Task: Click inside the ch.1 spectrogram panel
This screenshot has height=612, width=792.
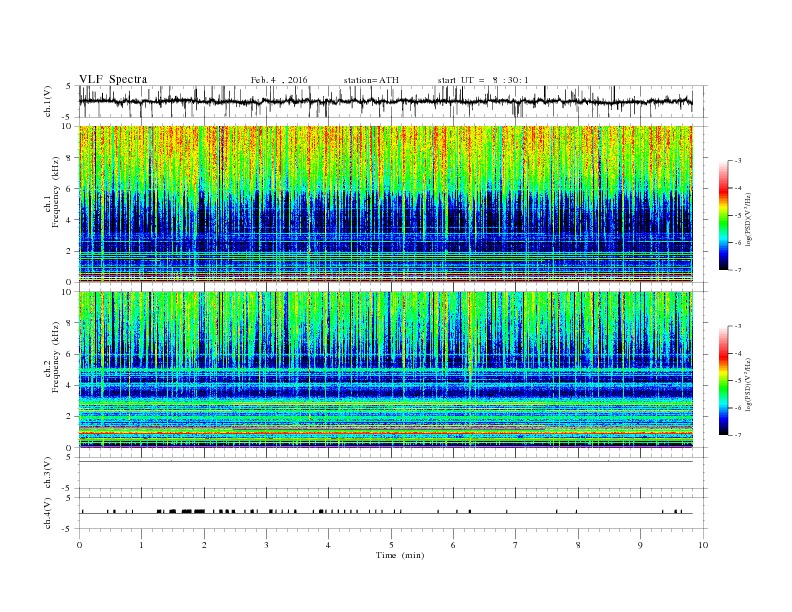Action: tap(386, 204)
